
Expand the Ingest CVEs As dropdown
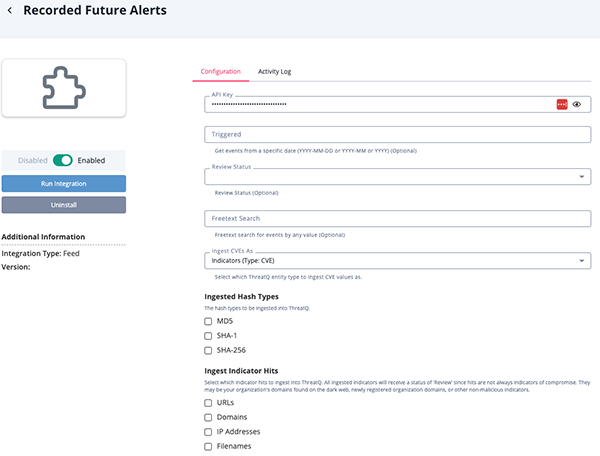[x=397, y=261]
